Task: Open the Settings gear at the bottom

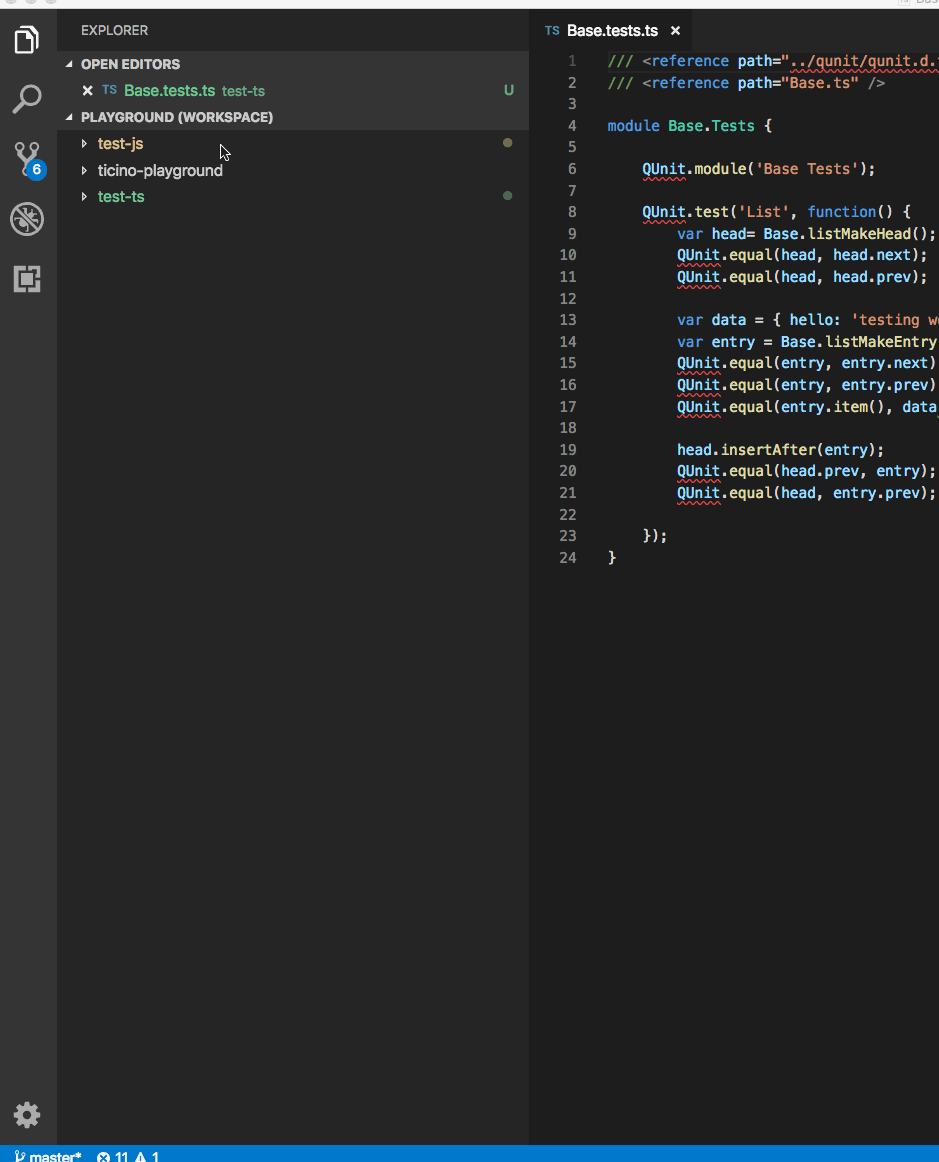Action: [x=26, y=1115]
